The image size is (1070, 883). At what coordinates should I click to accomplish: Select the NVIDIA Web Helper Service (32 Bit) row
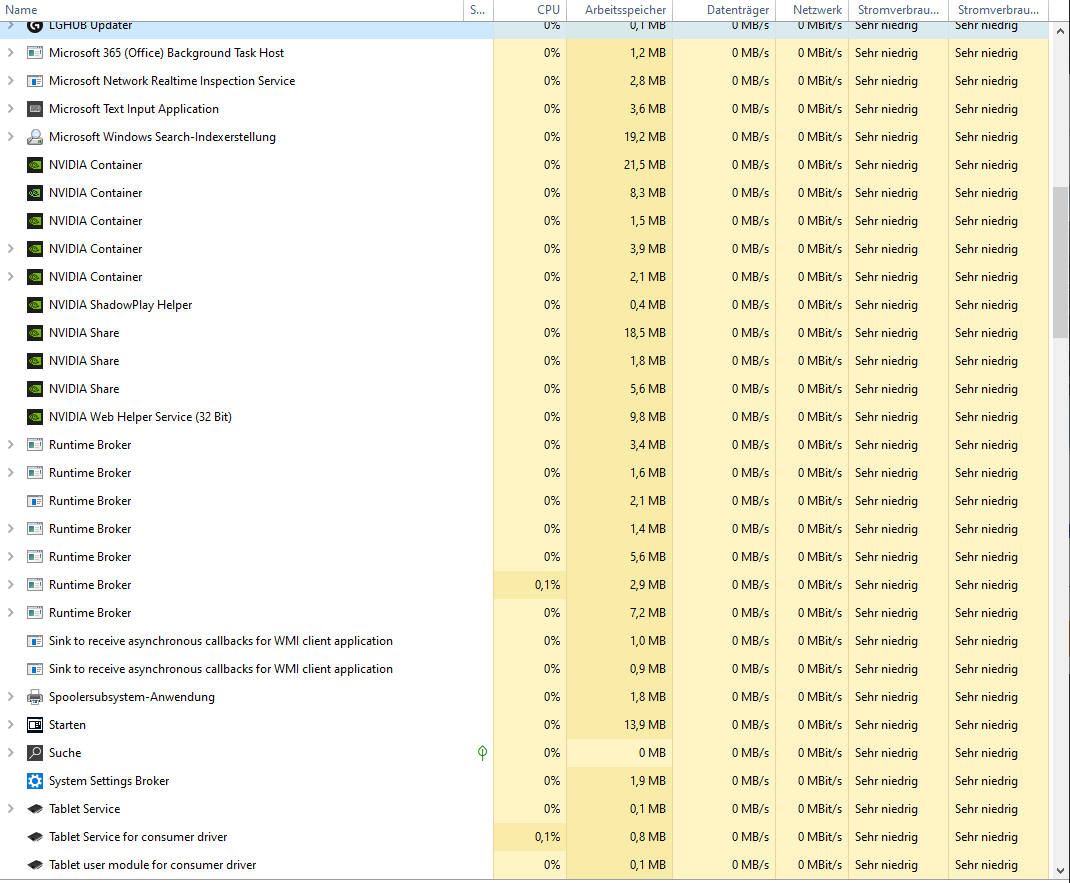pyautogui.click(x=524, y=416)
